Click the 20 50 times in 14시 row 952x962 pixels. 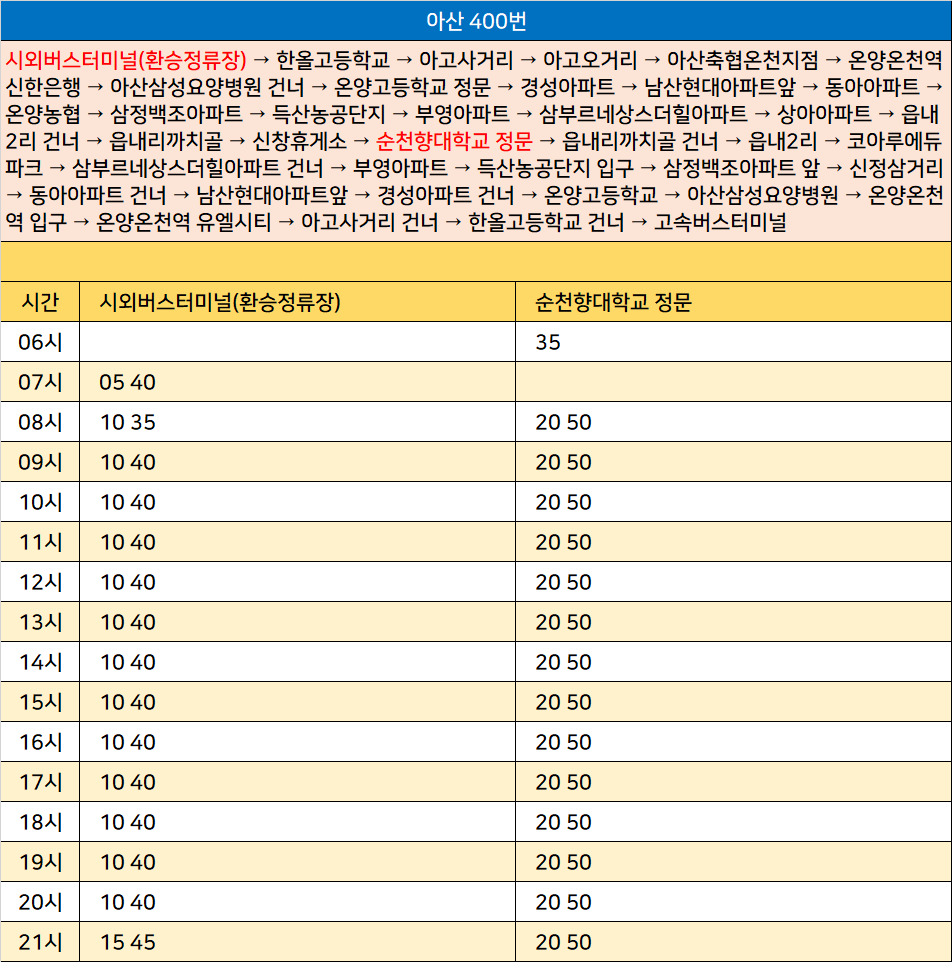pos(563,661)
